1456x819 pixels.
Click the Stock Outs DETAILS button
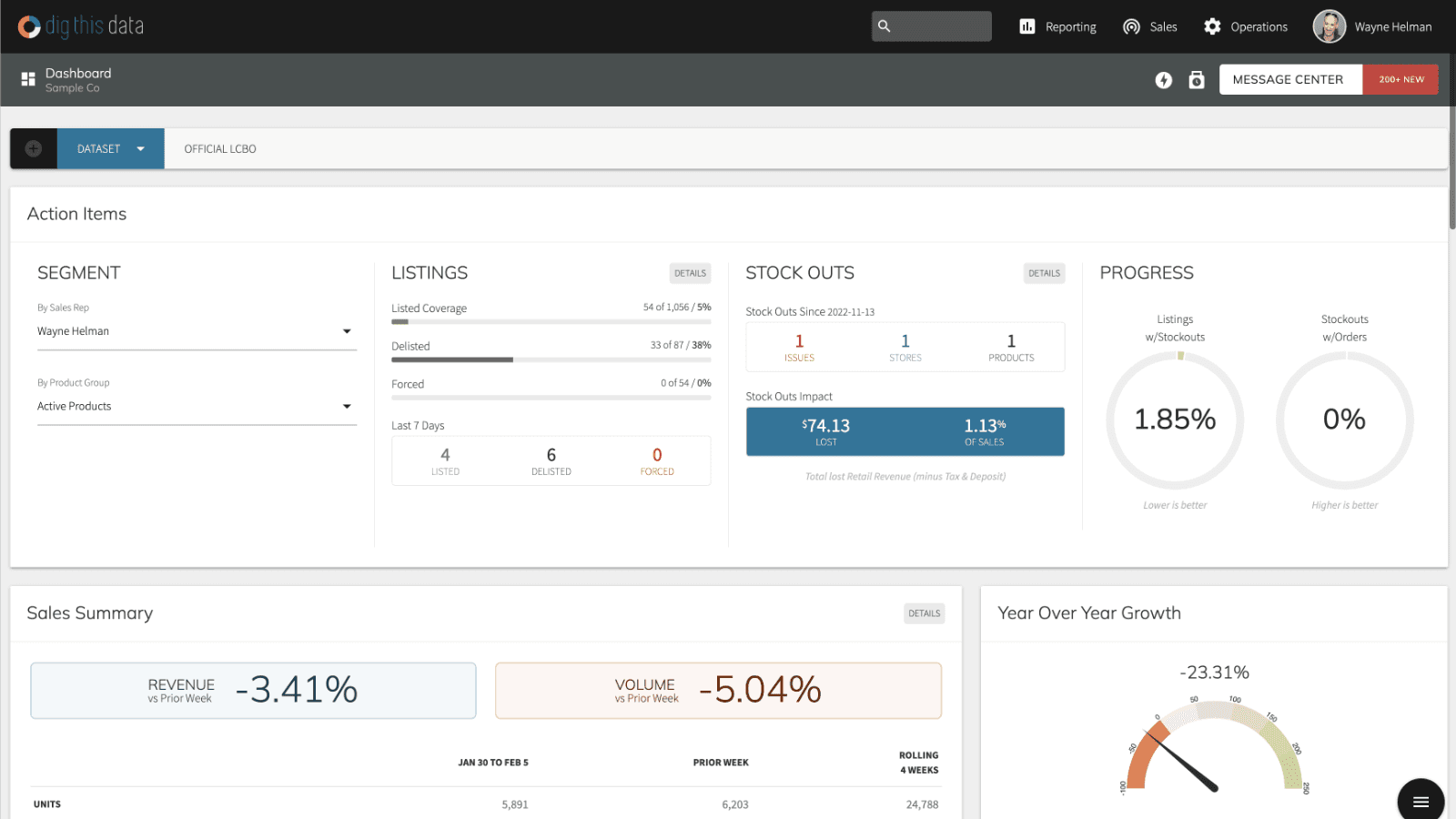[x=1044, y=273]
